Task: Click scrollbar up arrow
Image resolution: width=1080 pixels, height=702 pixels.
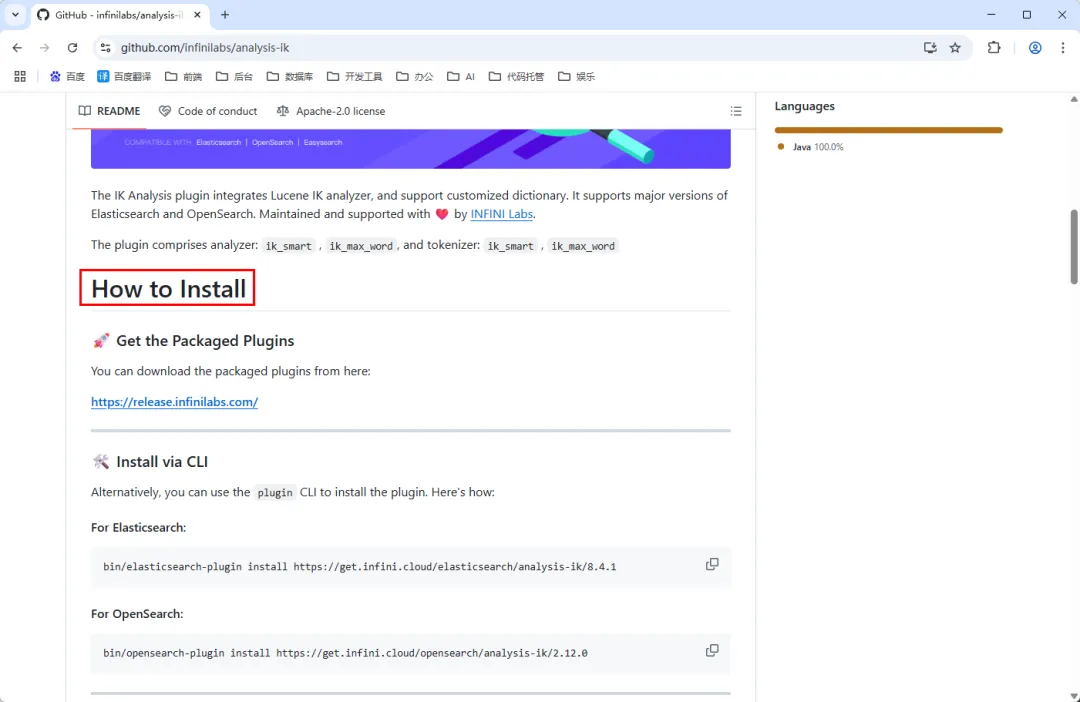Action: (1074, 99)
